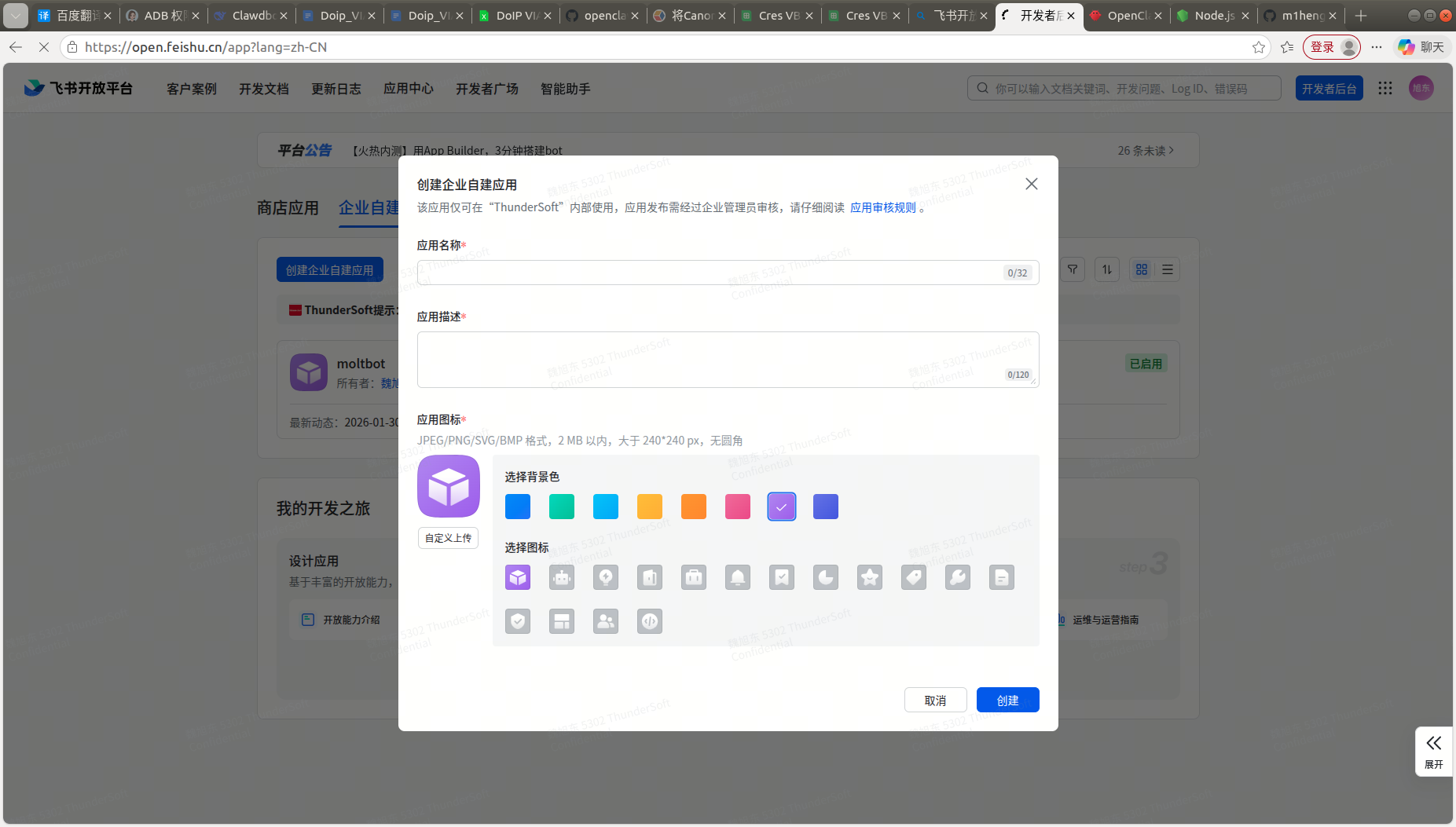Click the 应用名称 input field
Viewport: 1456px width, 827px height.
click(707, 273)
